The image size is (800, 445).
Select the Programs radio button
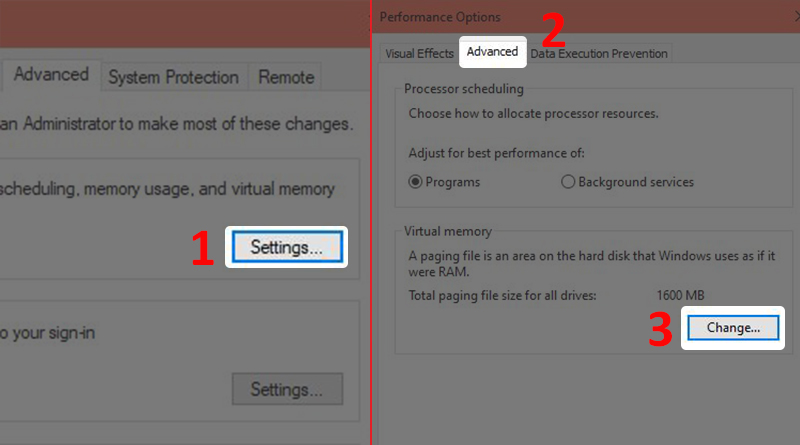coord(417,182)
